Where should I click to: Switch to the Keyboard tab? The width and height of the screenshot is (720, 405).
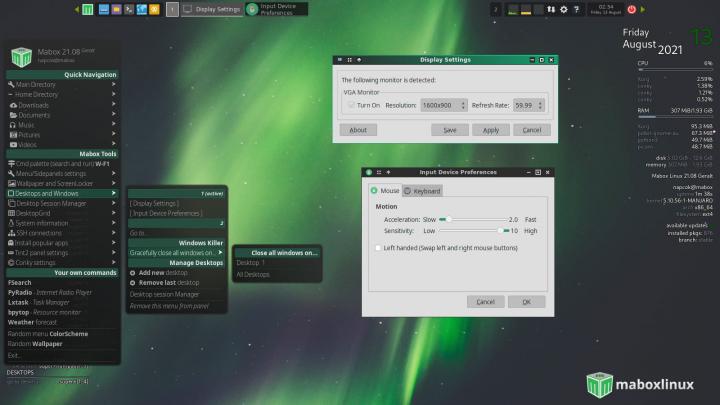[423, 190]
